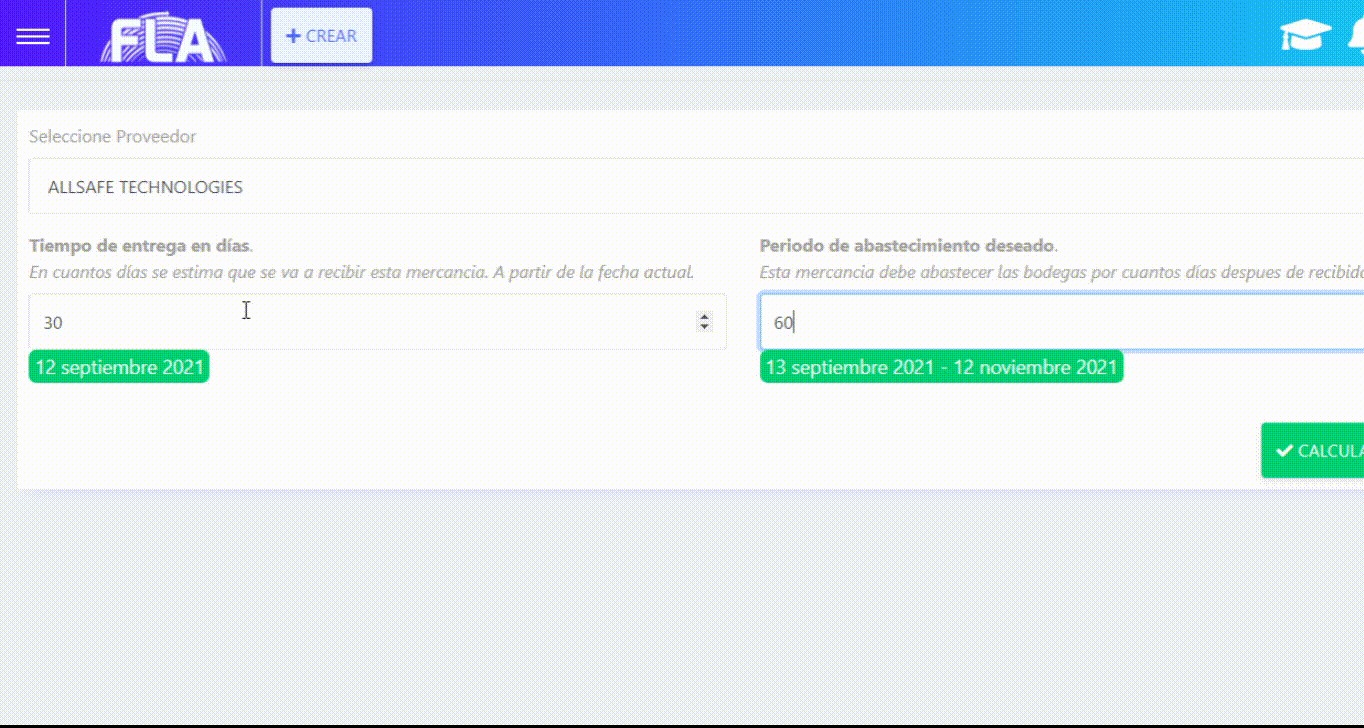Screen dimensions: 1364x728
Task: Click the checkmark icon on the CALCULAR button
Action: (1284, 451)
